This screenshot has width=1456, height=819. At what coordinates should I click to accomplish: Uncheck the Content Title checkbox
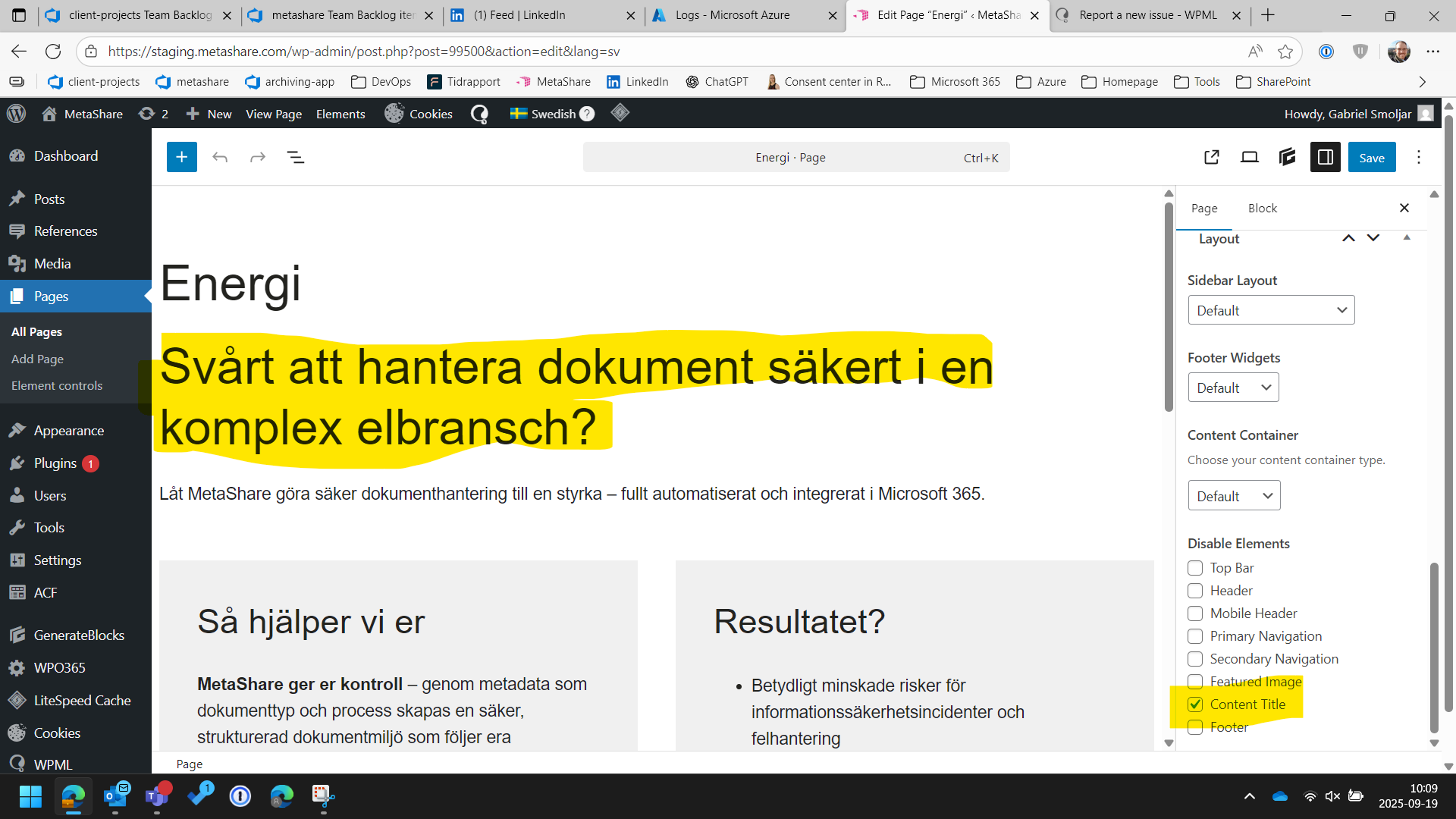tap(1195, 704)
